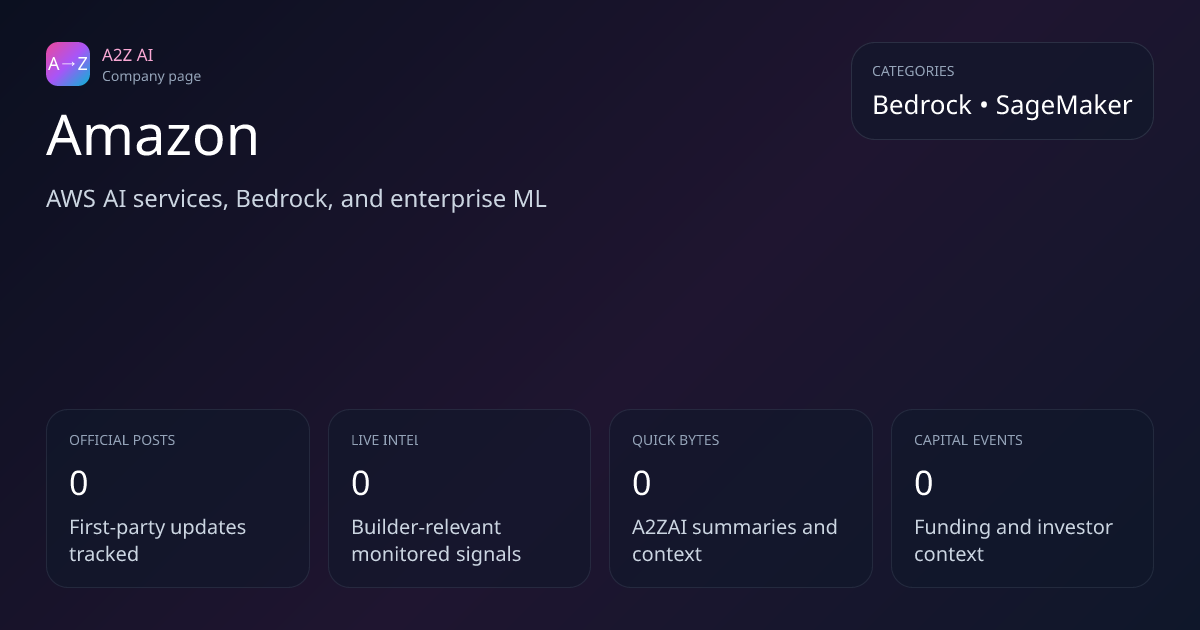The height and width of the screenshot is (630, 1200).
Task: Open the A2Z AI brand name link
Action: coord(127,55)
